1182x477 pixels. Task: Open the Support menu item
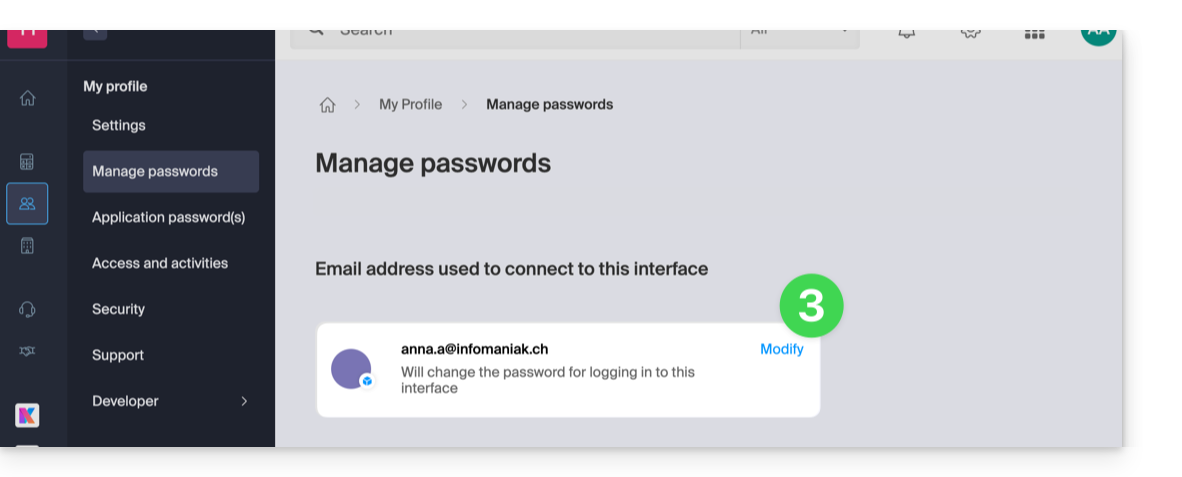[118, 355]
